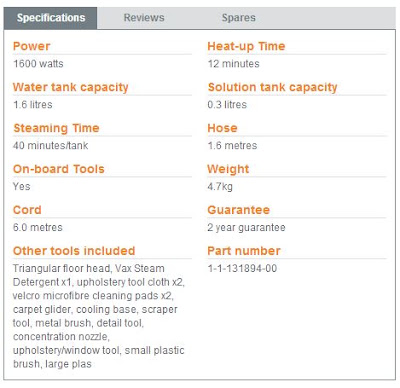Click the Other tools included description text
Screen dimensions: 400x388
click(99, 316)
